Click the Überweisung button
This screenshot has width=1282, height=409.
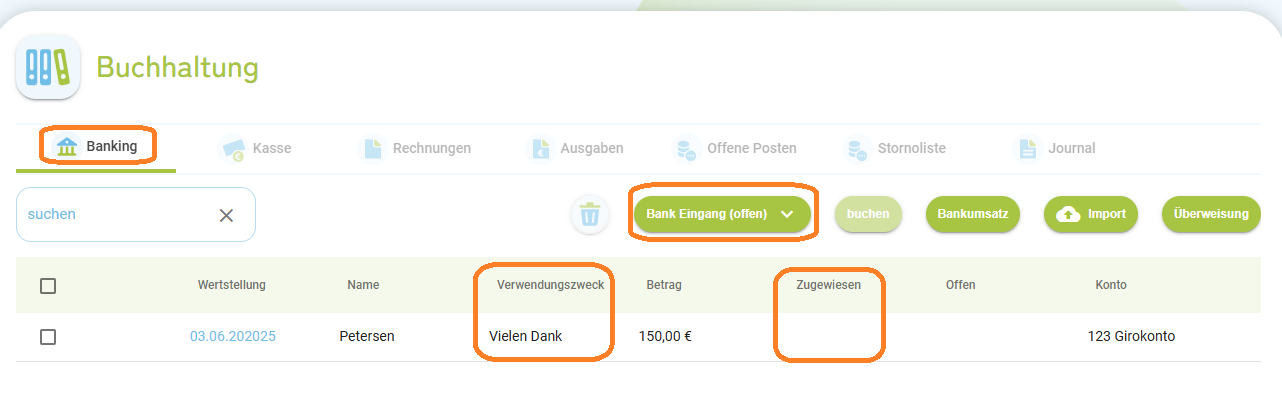1211,214
